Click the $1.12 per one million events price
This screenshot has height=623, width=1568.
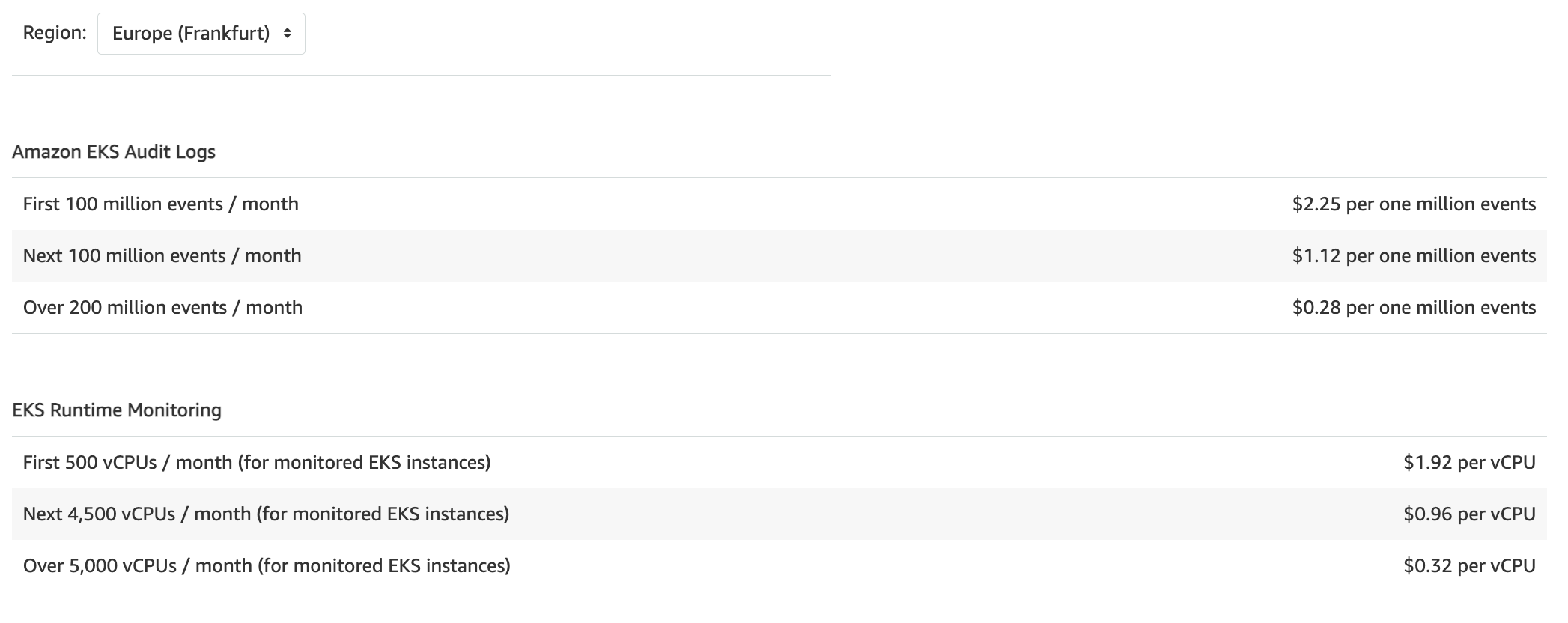click(x=1414, y=256)
